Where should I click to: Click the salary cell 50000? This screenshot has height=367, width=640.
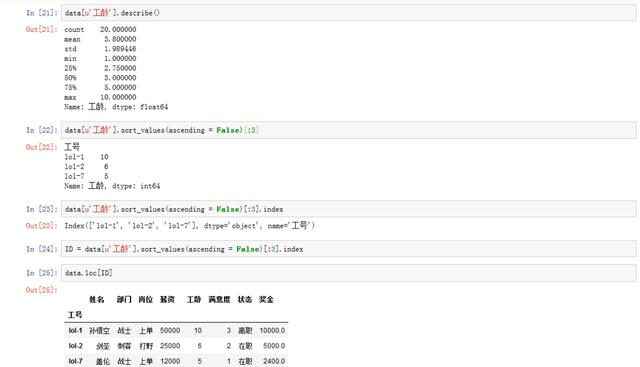(x=170, y=331)
